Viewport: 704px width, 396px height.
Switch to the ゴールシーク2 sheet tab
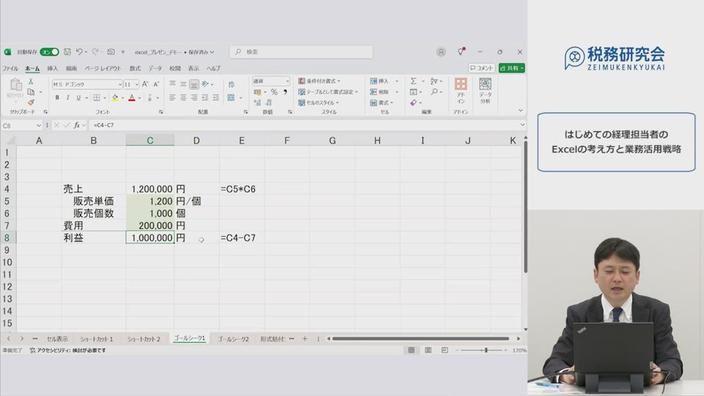(233, 339)
